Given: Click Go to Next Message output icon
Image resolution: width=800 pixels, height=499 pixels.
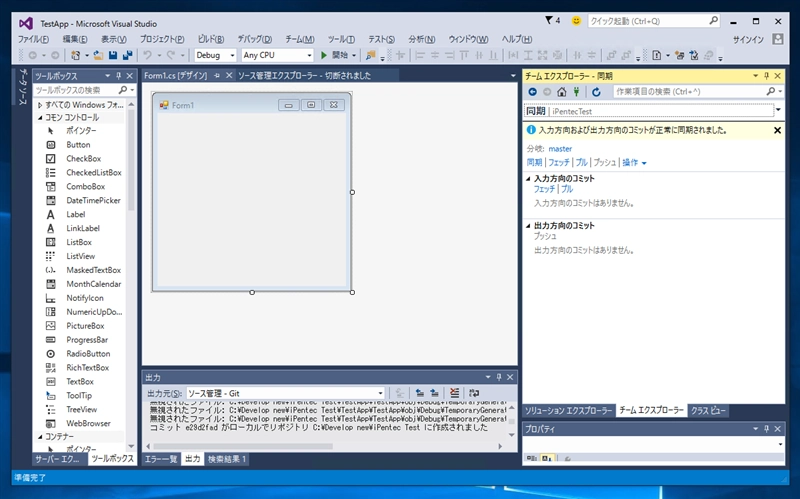Looking at the screenshot, I should 434,393.
